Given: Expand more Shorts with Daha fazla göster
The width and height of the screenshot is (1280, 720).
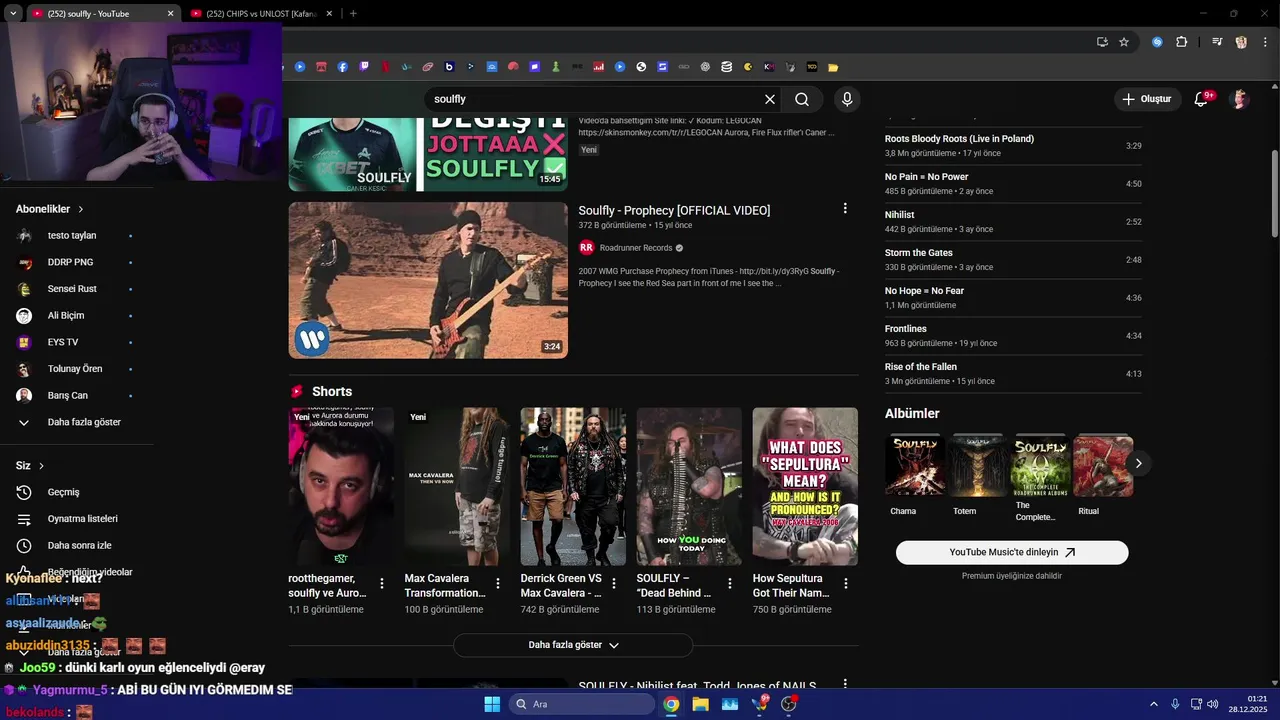Looking at the screenshot, I should coord(573,645).
